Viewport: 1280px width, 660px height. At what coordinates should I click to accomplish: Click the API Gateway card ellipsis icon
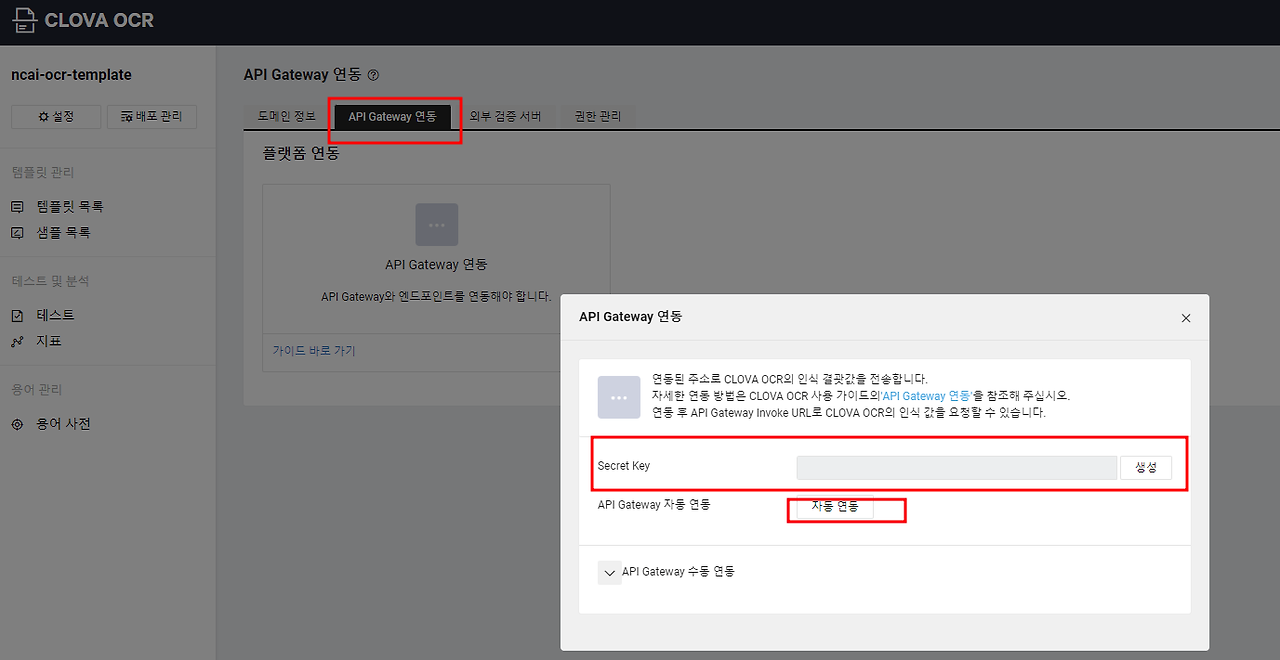point(437,225)
